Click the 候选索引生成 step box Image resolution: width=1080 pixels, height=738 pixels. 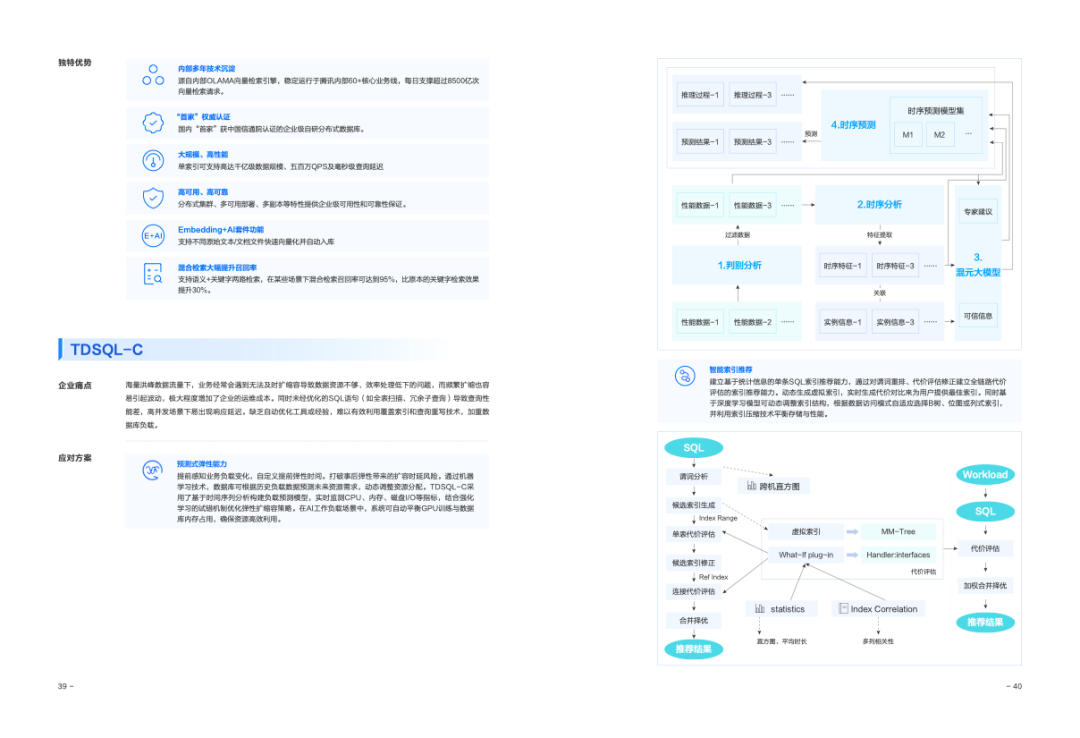coord(694,505)
